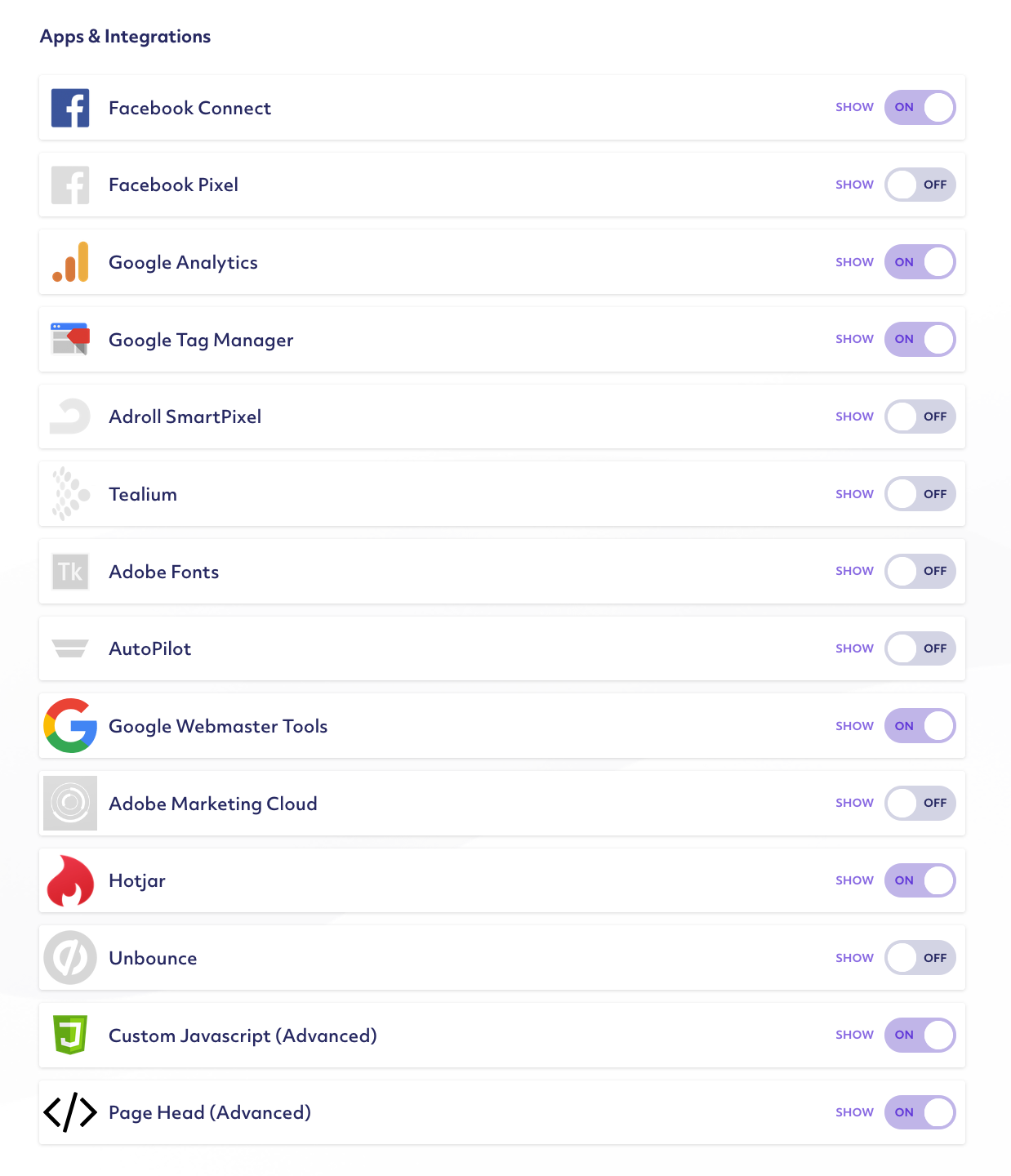Image resolution: width=1011 pixels, height=1176 pixels.
Task: Click the Google Tag Manager icon
Action: pyautogui.click(x=70, y=339)
